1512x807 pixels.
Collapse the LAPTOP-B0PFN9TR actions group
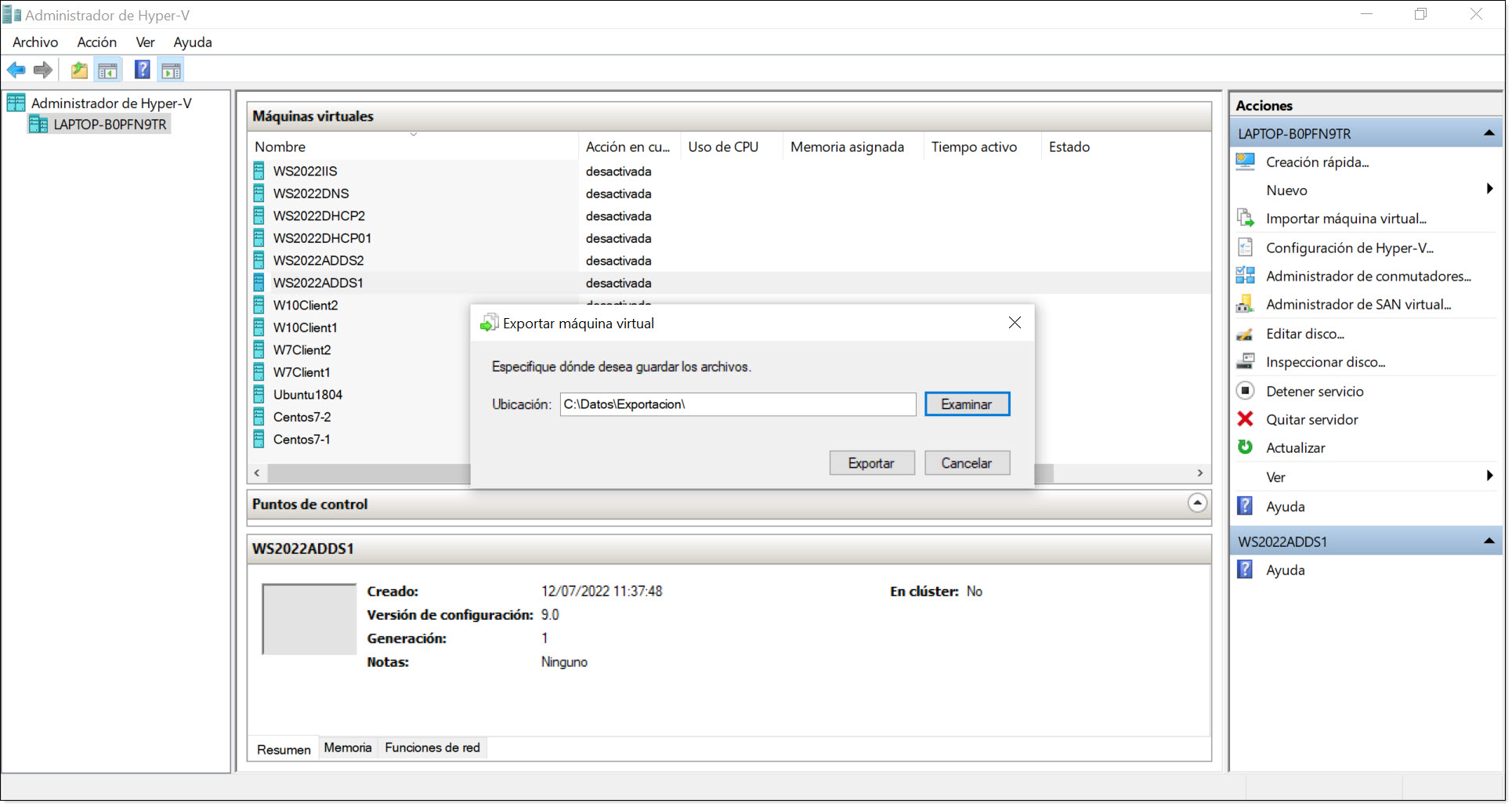[1488, 132]
